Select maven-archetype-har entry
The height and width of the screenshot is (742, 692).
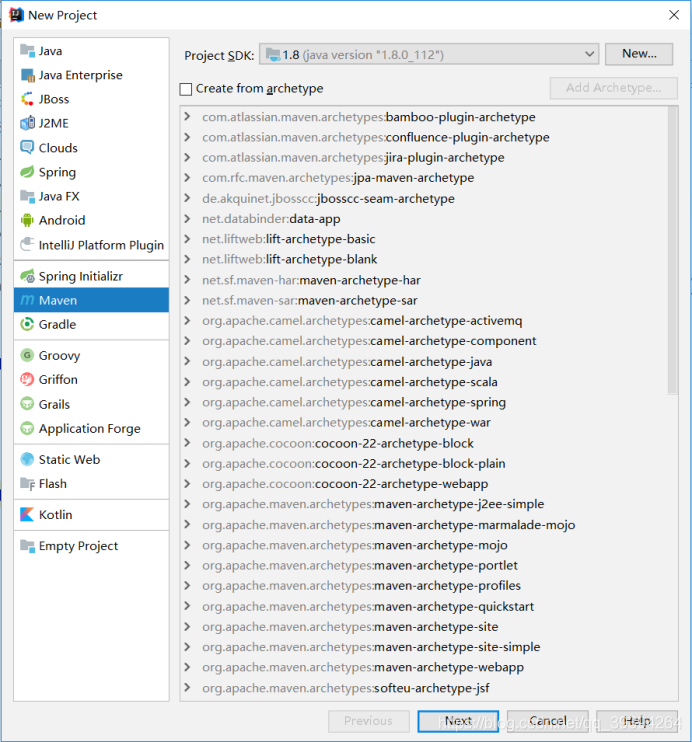(311, 280)
